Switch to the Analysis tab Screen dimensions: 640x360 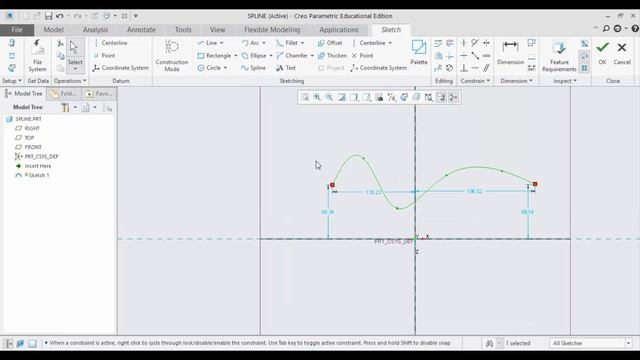(96, 30)
